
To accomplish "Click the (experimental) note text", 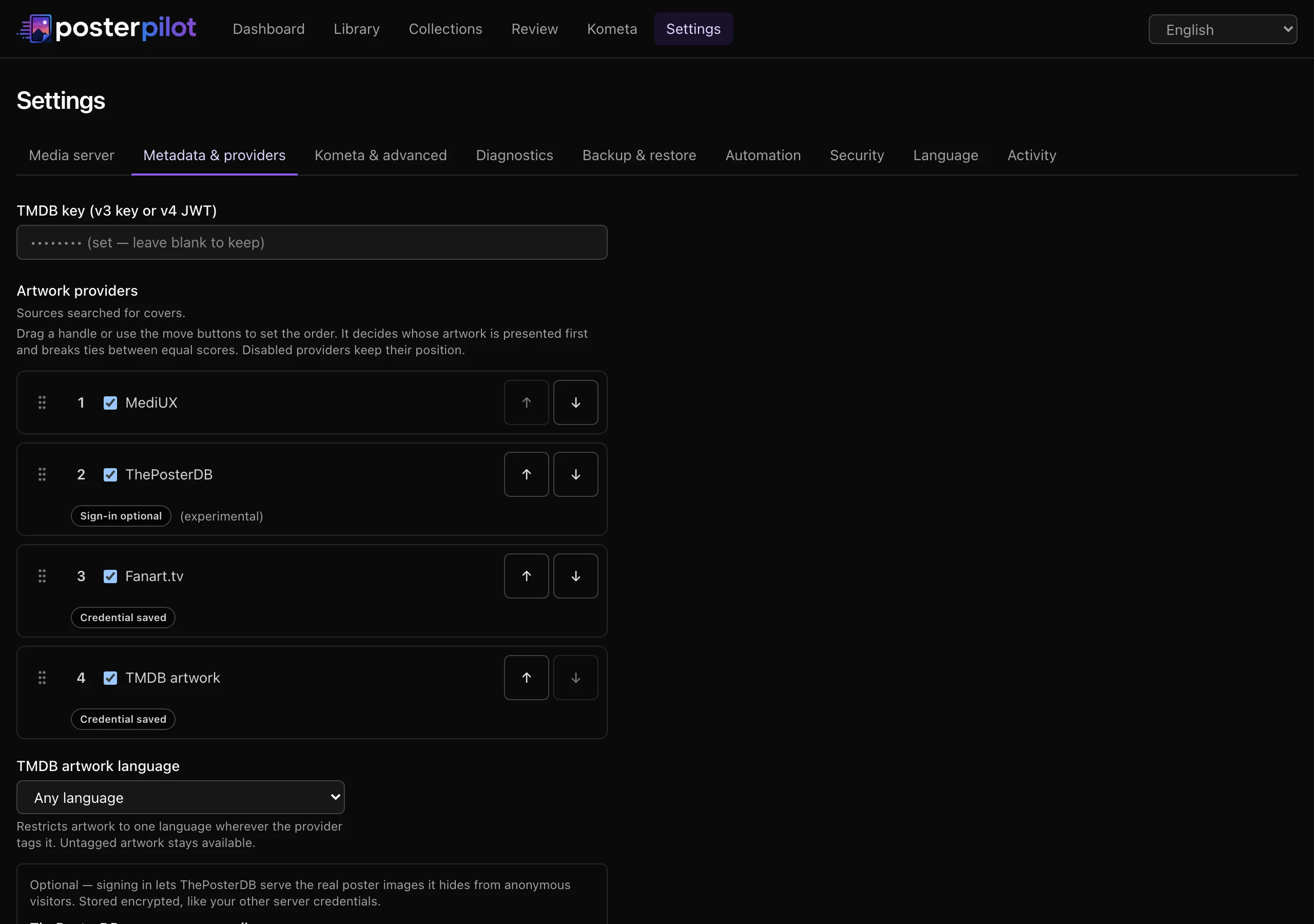I will click(221, 516).
